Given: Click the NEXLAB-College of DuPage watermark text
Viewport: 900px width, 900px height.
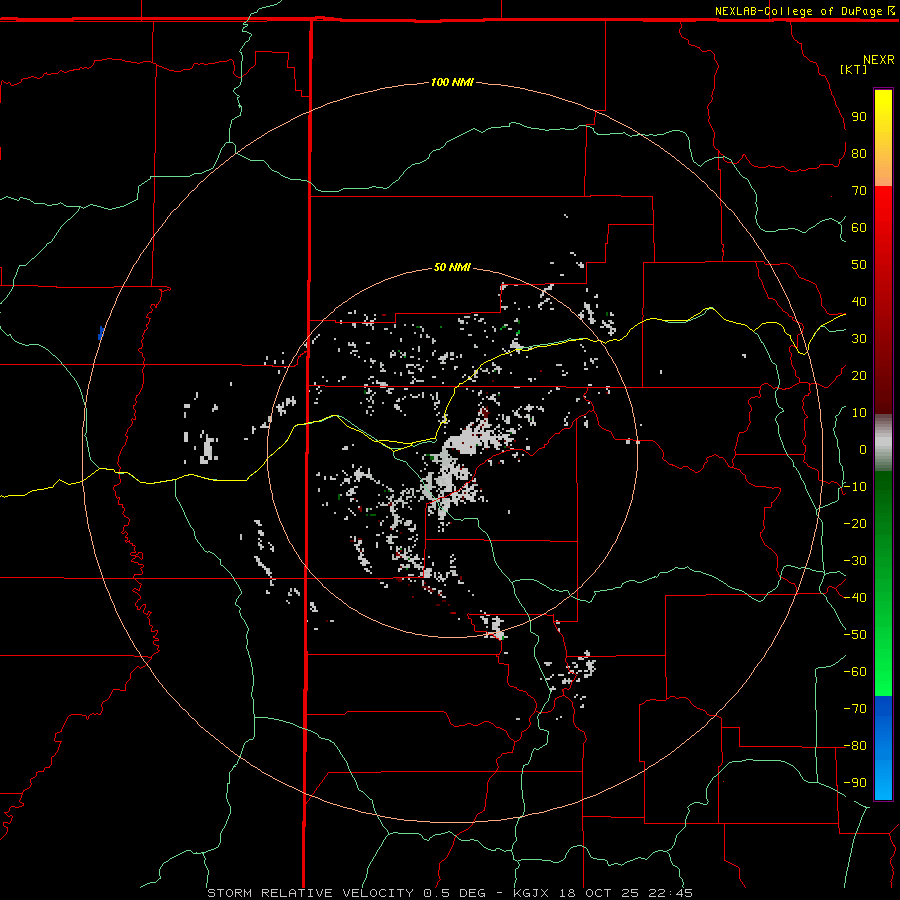Looking at the screenshot, I should 798,11.
